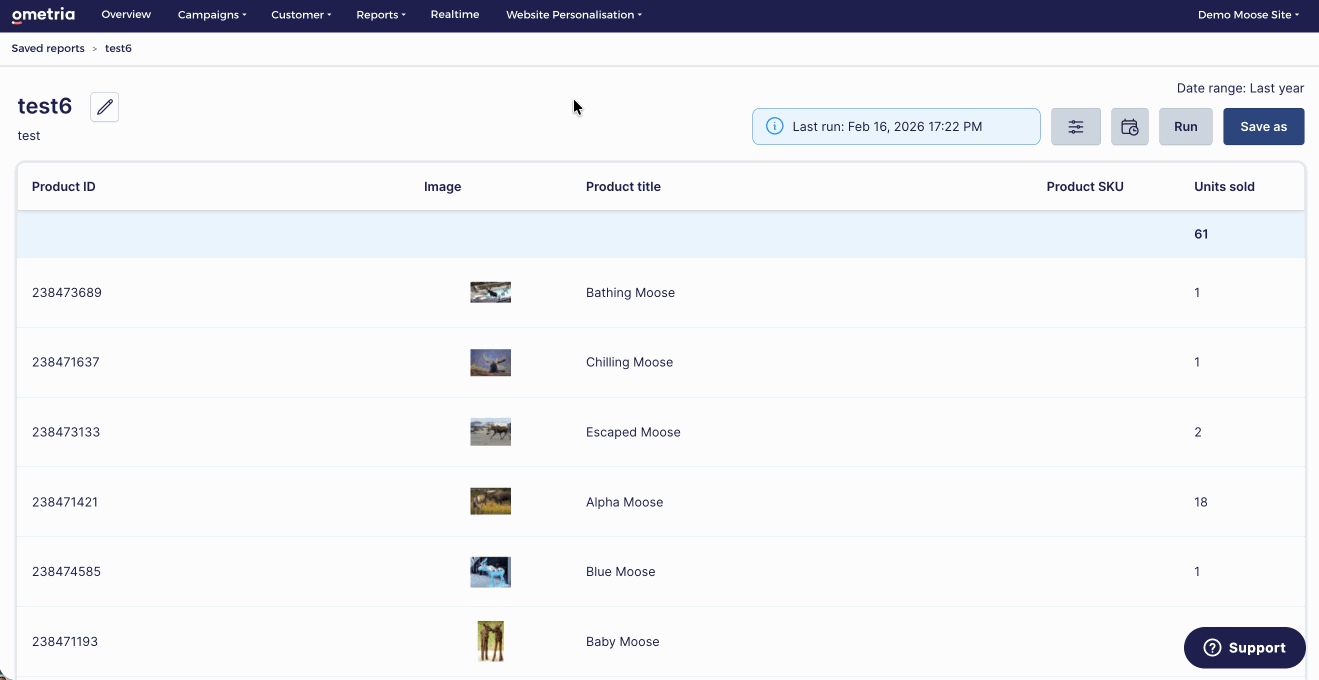The height and width of the screenshot is (680, 1319).
Task: Select product ID 238473689
Action: click(x=67, y=293)
